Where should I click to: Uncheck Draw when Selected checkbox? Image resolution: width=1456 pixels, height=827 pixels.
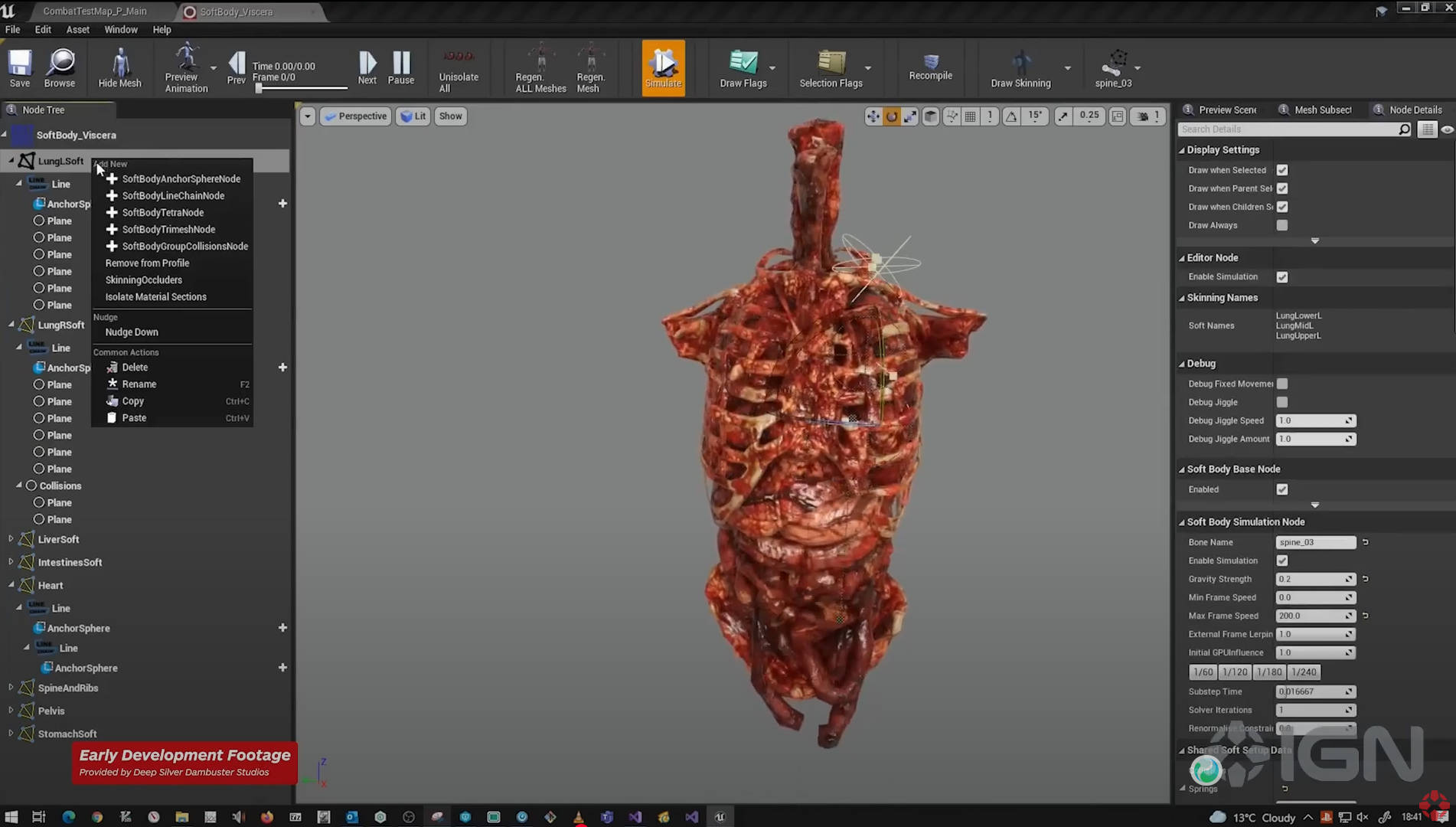(x=1282, y=170)
